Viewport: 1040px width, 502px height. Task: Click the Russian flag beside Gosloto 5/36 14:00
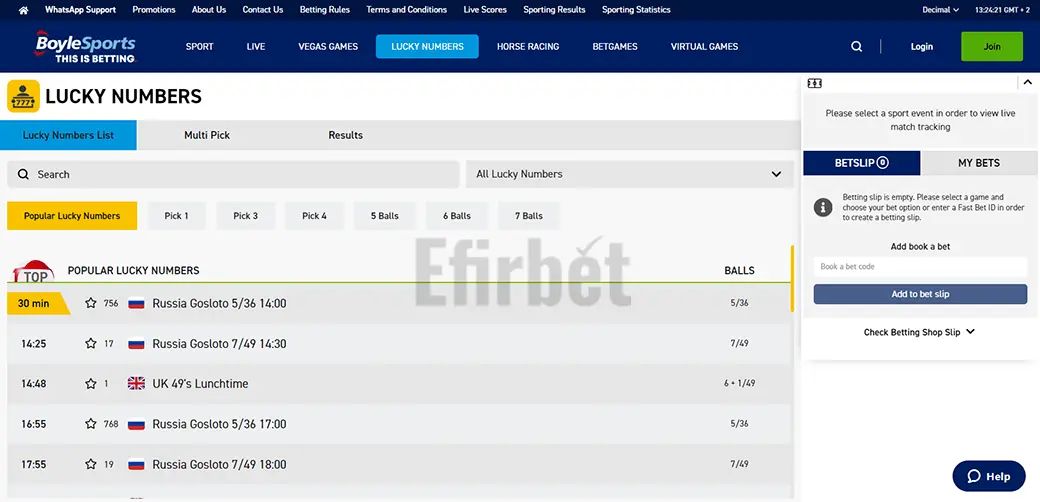coord(136,303)
